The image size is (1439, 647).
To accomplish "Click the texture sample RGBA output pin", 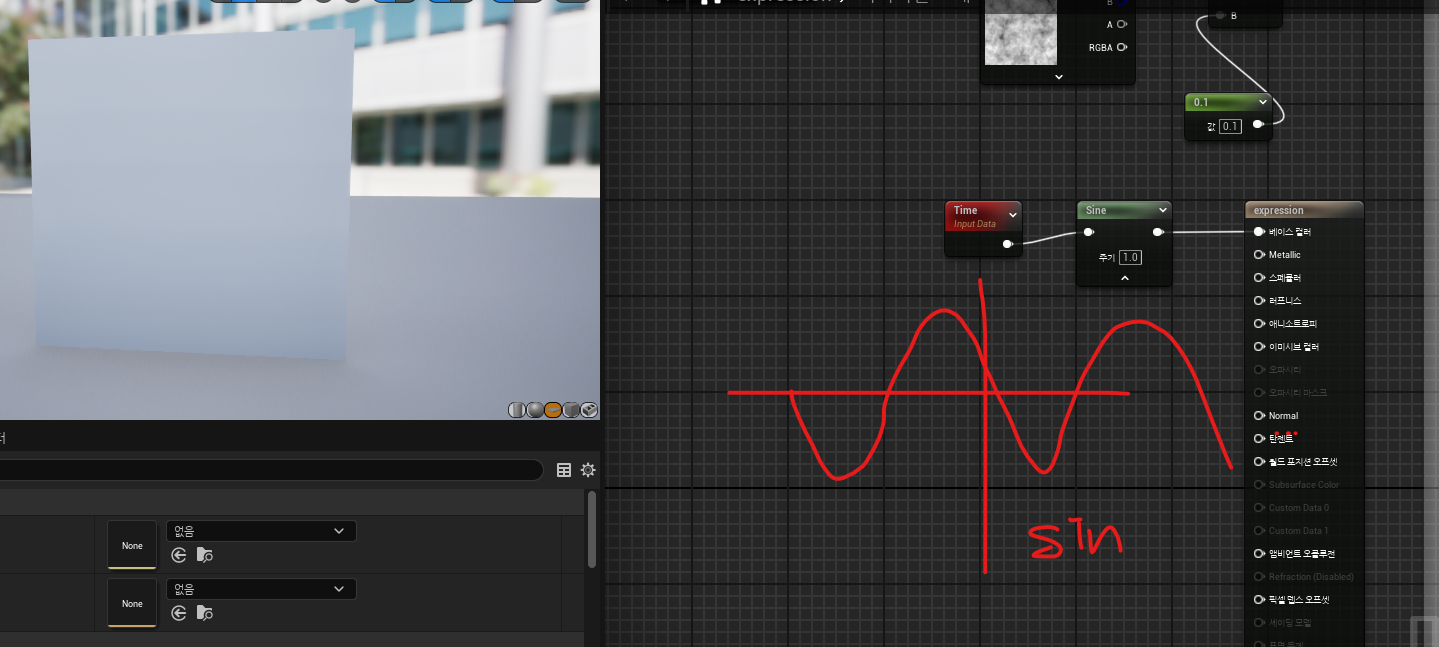I will click(1122, 47).
